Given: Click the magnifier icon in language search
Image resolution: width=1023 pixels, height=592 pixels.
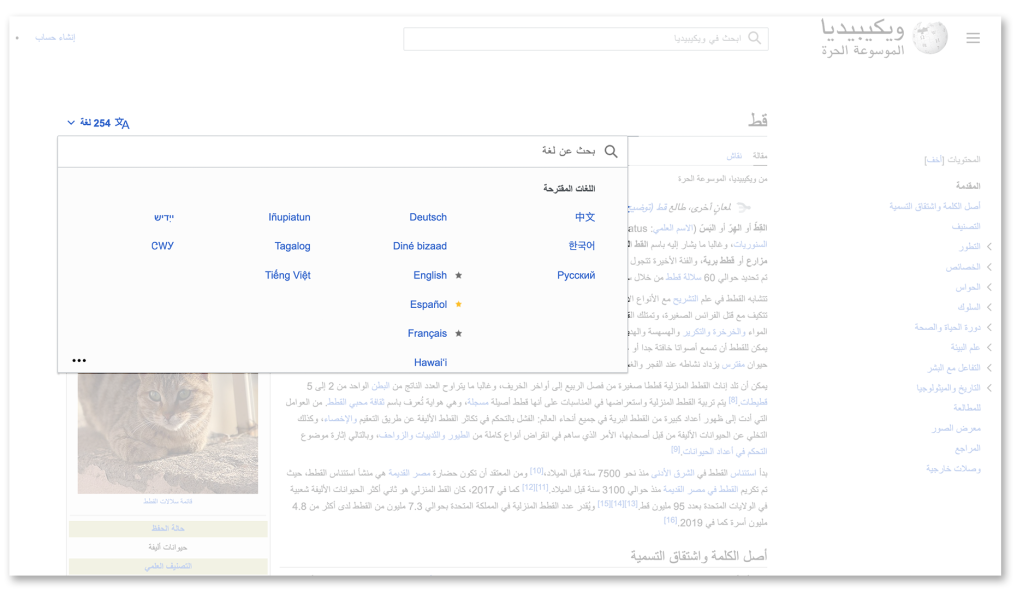Looking at the screenshot, I should tap(611, 151).
